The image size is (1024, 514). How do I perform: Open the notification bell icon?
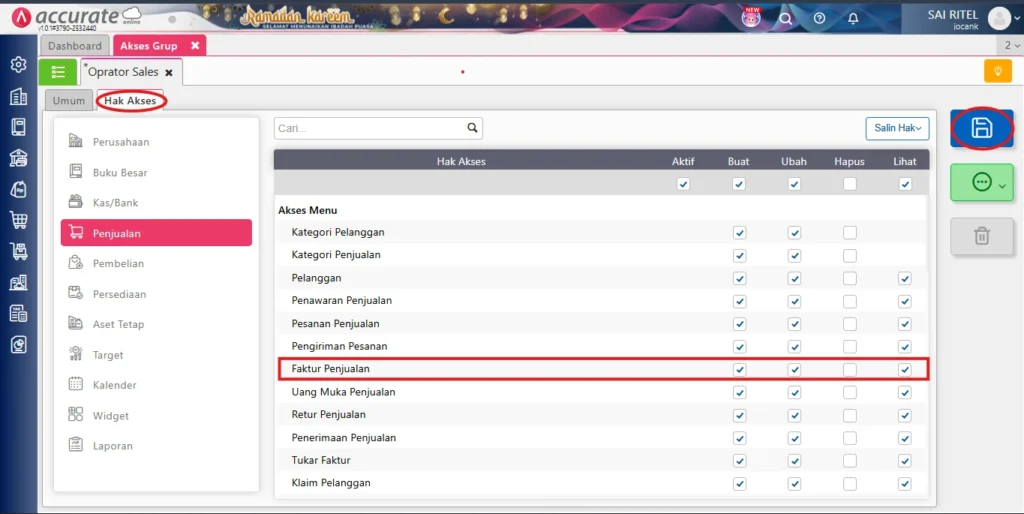pos(852,18)
